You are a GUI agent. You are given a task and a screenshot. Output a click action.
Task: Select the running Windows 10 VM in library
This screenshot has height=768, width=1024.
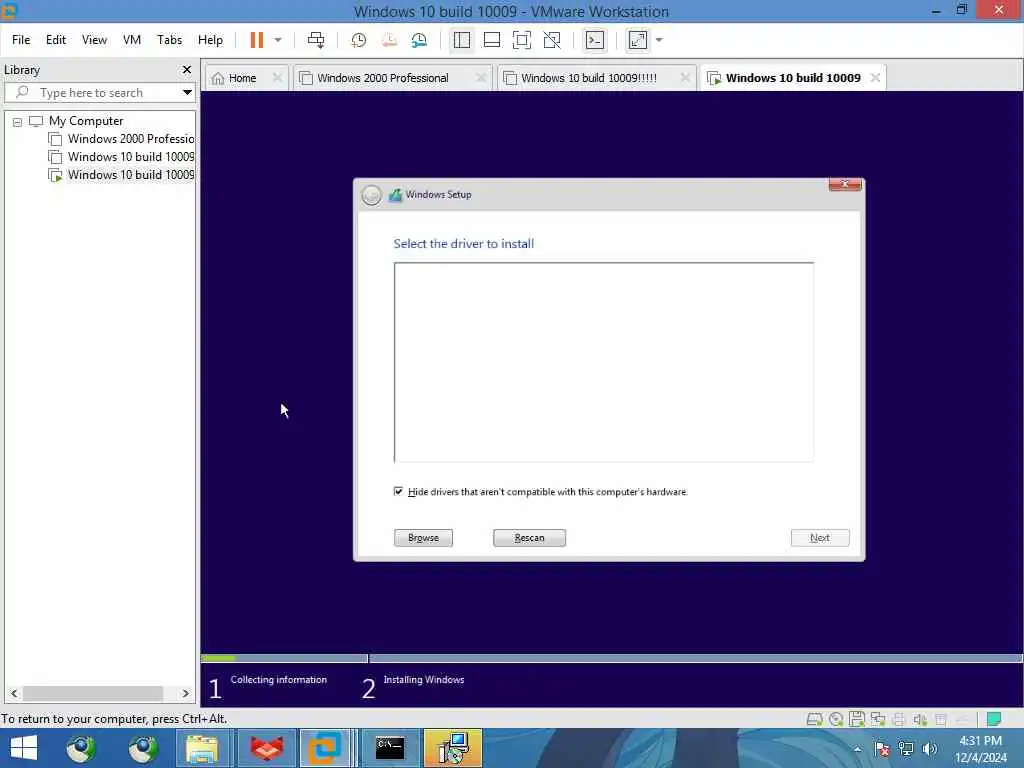[121, 175]
